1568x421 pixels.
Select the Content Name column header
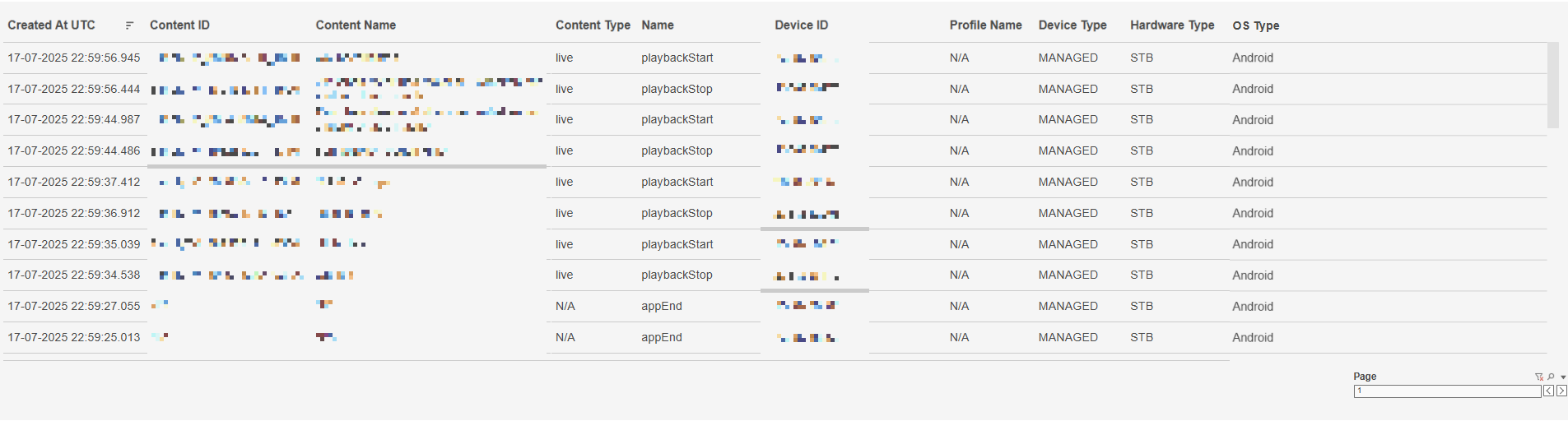click(x=356, y=25)
